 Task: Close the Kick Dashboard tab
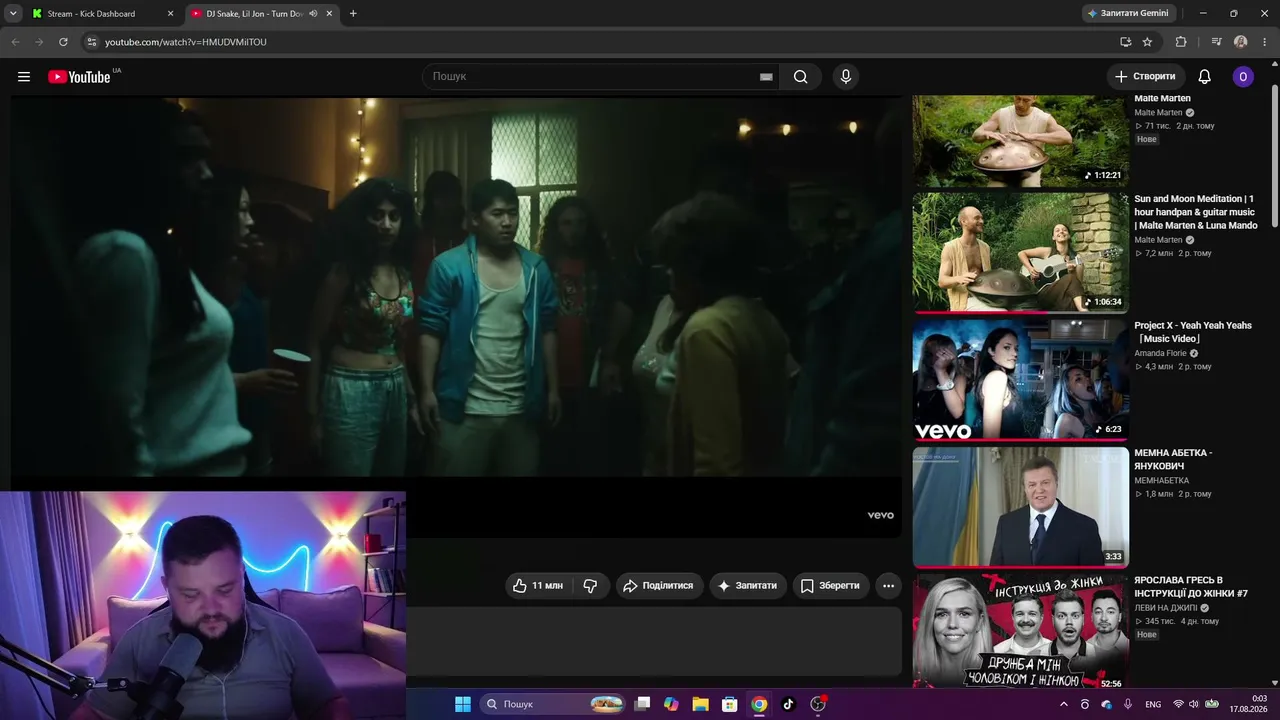pyautogui.click(x=170, y=14)
